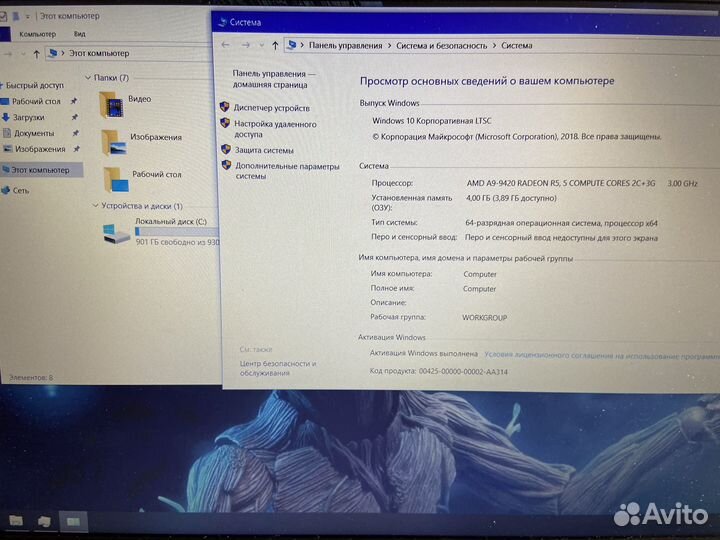The image size is (720, 540).
Task: Click product code 00425-00000-00002-AA314
Action: click(x=463, y=371)
